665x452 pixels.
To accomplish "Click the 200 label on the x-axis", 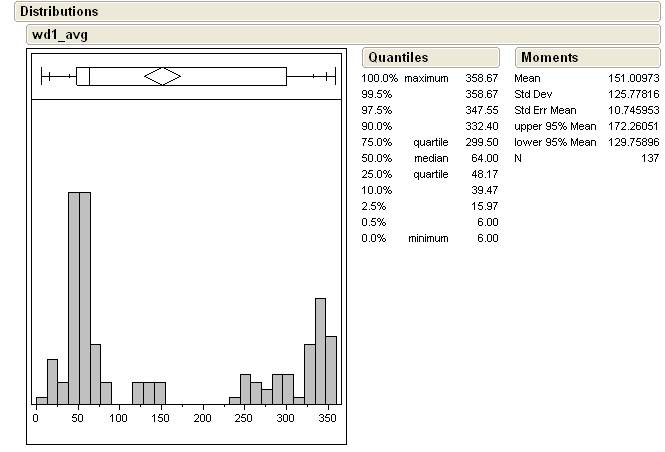I will click(x=203, y=418).
